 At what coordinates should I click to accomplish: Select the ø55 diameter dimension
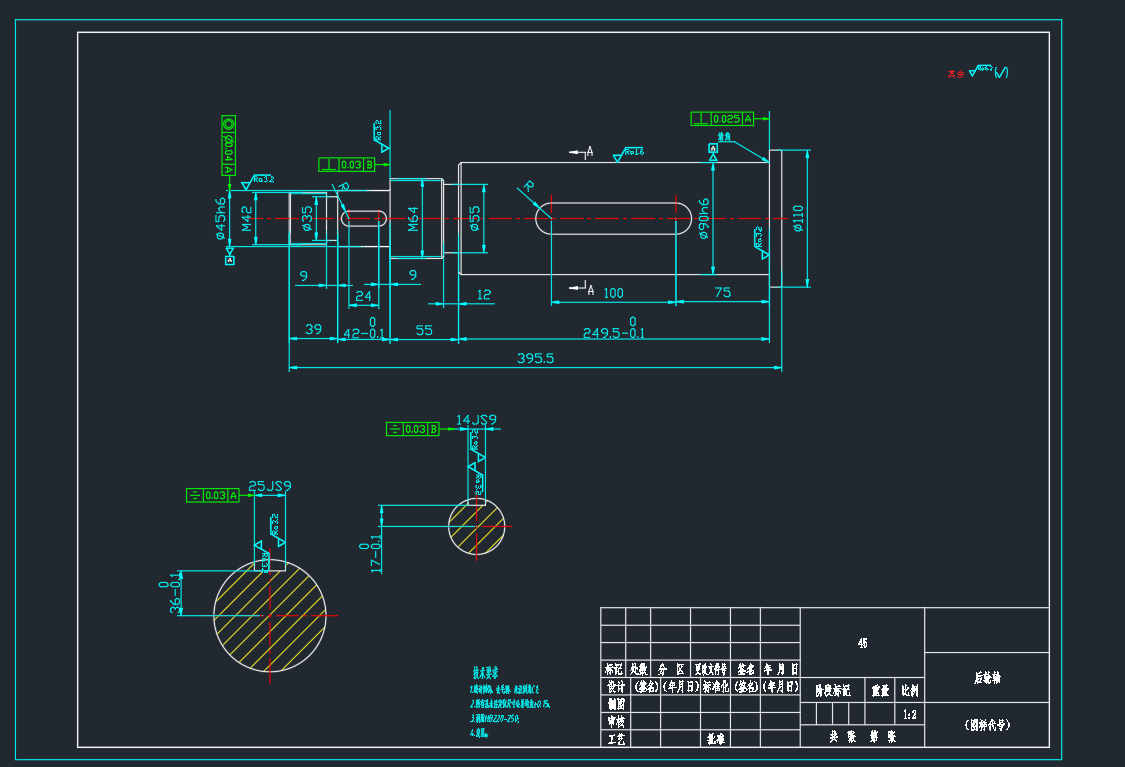point(474,219)
